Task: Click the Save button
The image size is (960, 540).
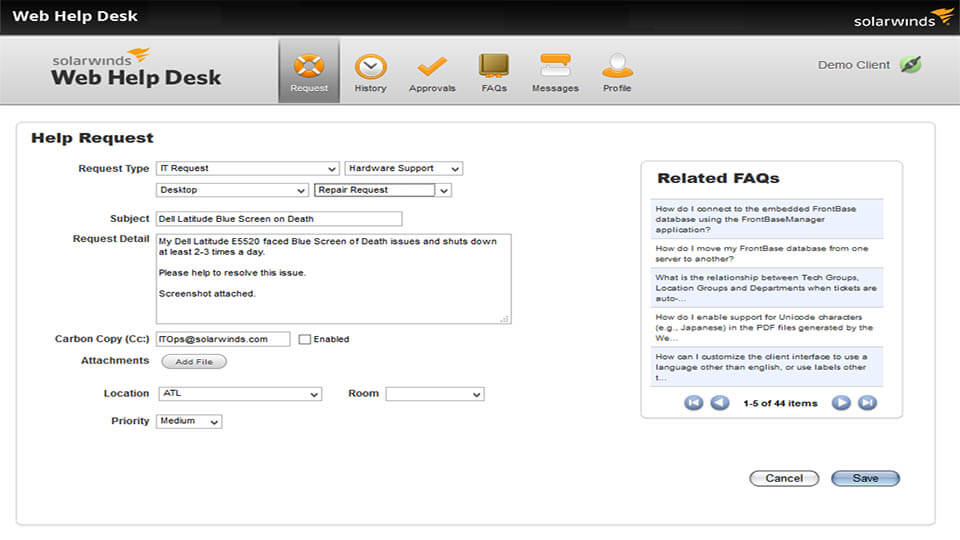Action: [865, 478]
